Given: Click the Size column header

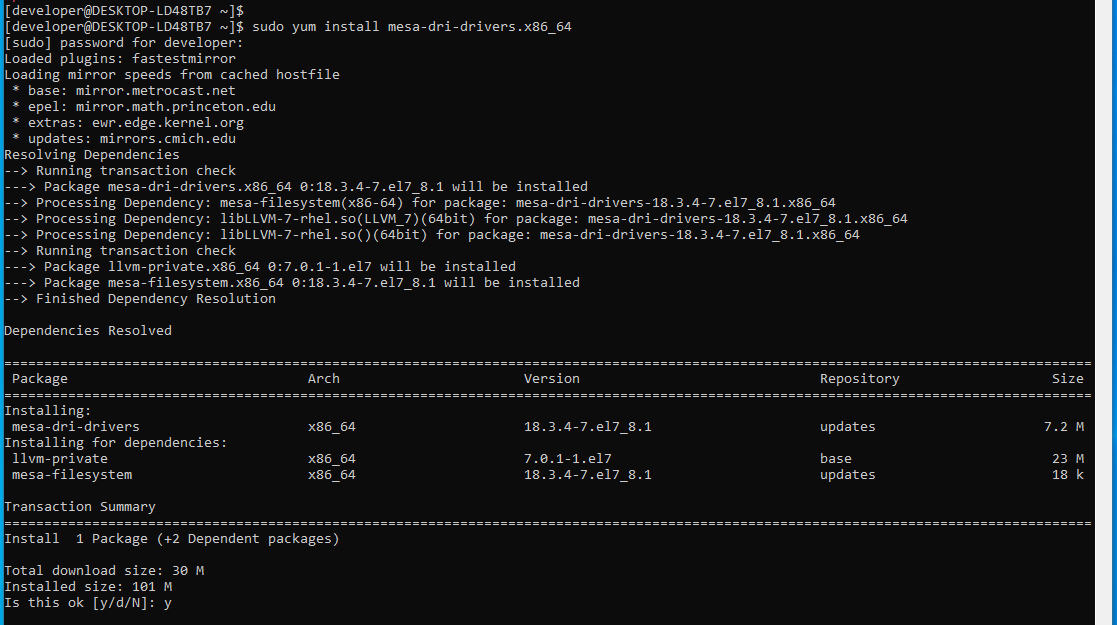Looking at the screenshot, I should point(1067,378).
